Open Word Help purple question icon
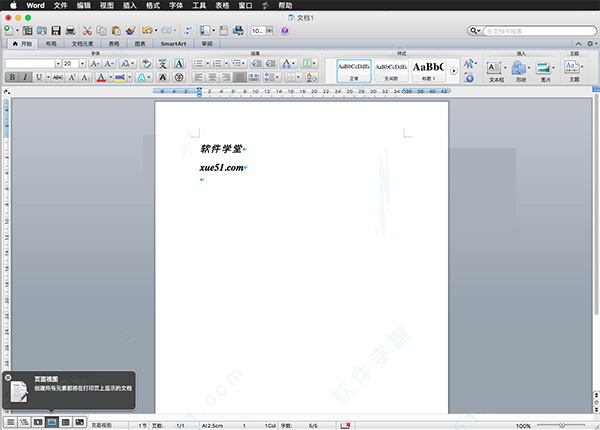Viewport: 600px width, 430px height. point(285,31)
